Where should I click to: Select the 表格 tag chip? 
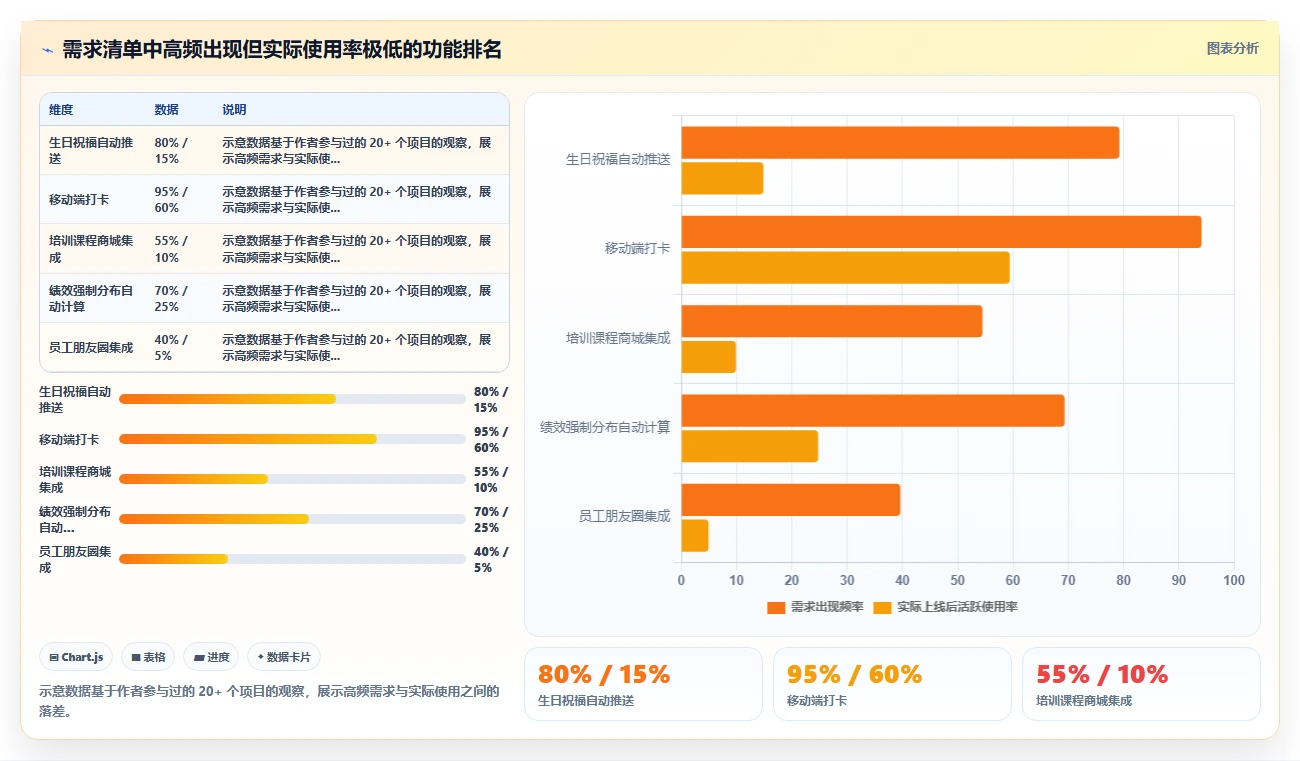click(x=148, y=657)
